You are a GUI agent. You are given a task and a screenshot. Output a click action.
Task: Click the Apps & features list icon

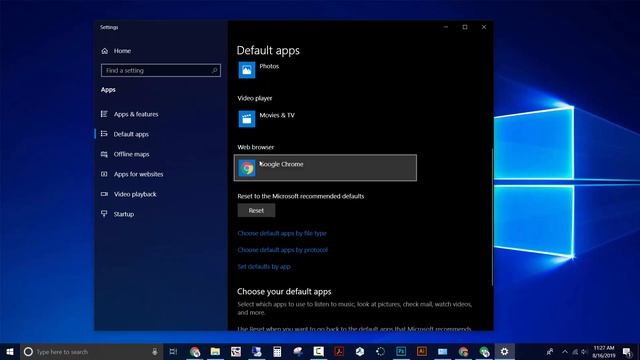pyautogui.click(x=104, y=114)
